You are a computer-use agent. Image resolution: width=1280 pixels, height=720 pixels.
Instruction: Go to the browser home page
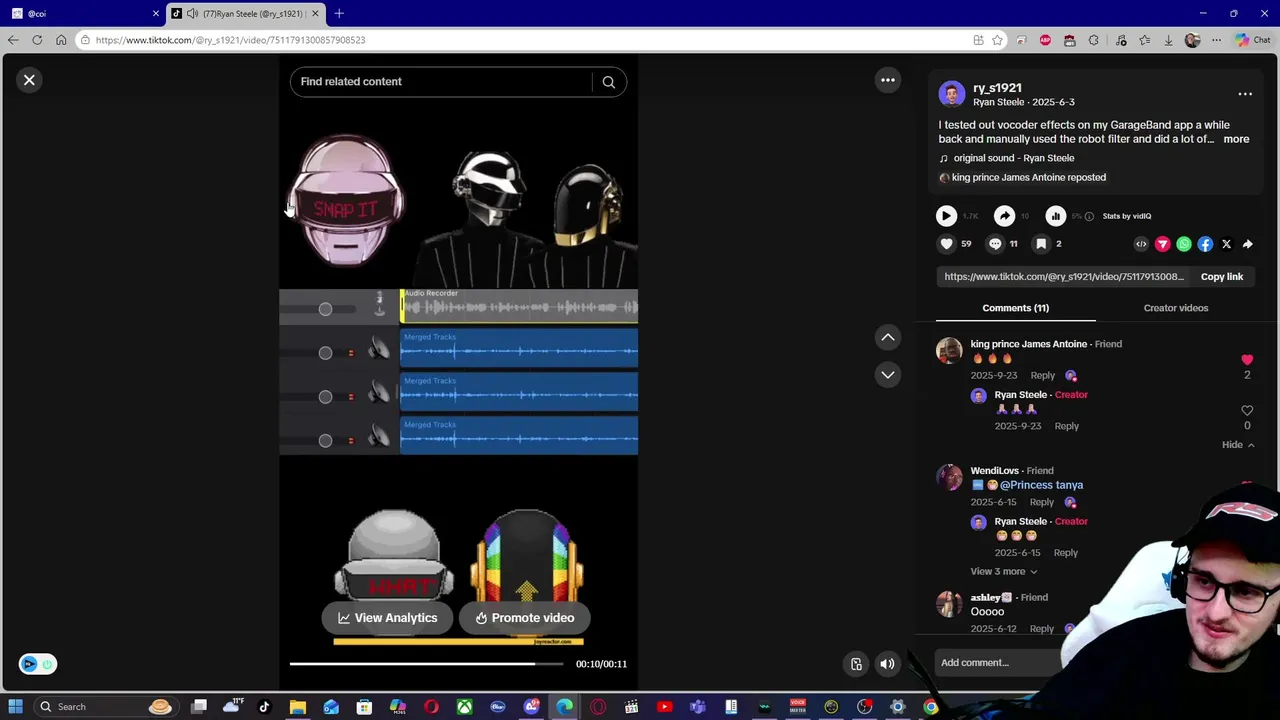pos(61,40)
